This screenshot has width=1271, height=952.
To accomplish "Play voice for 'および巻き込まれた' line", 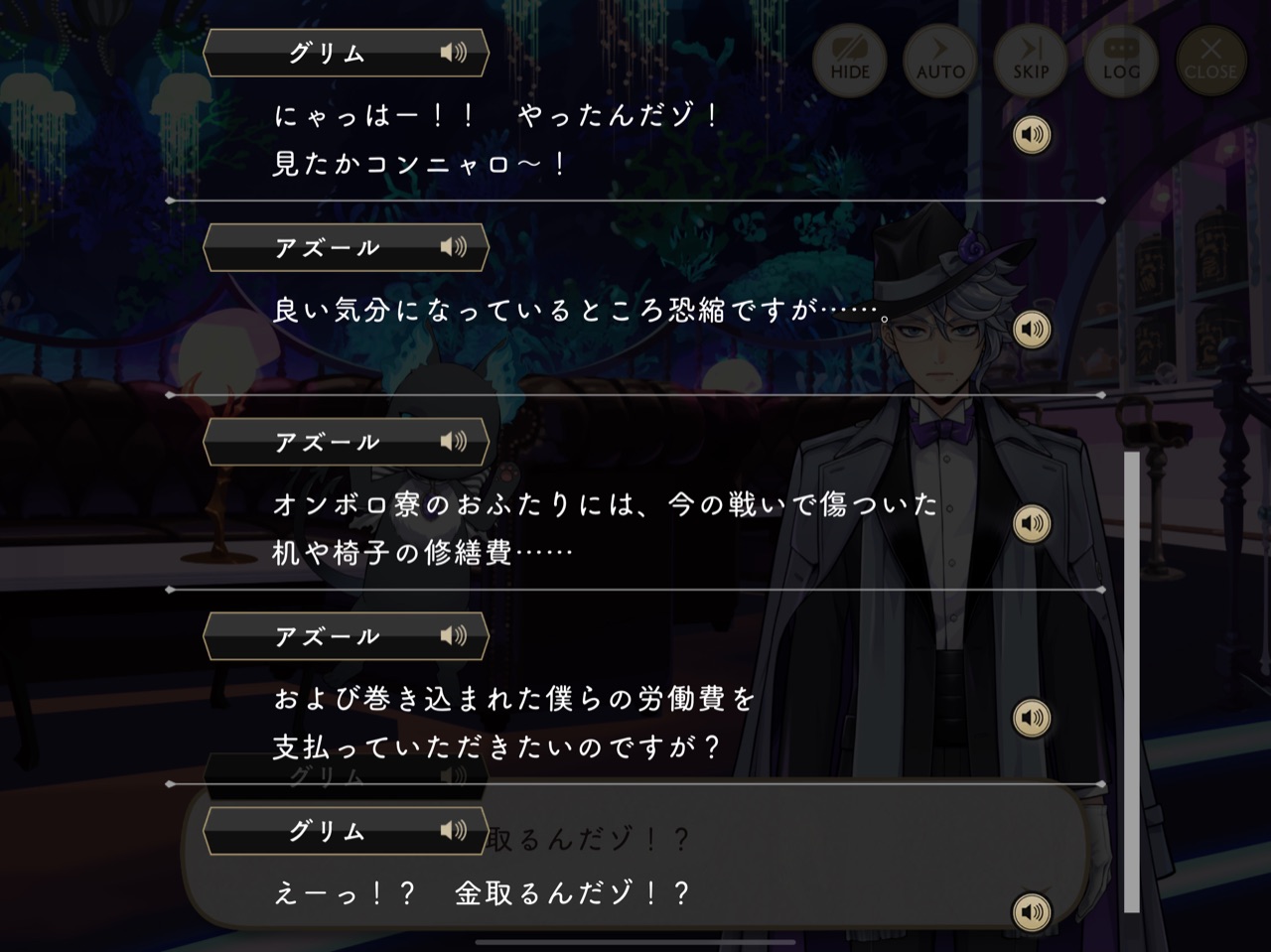I will [1032, 717].
